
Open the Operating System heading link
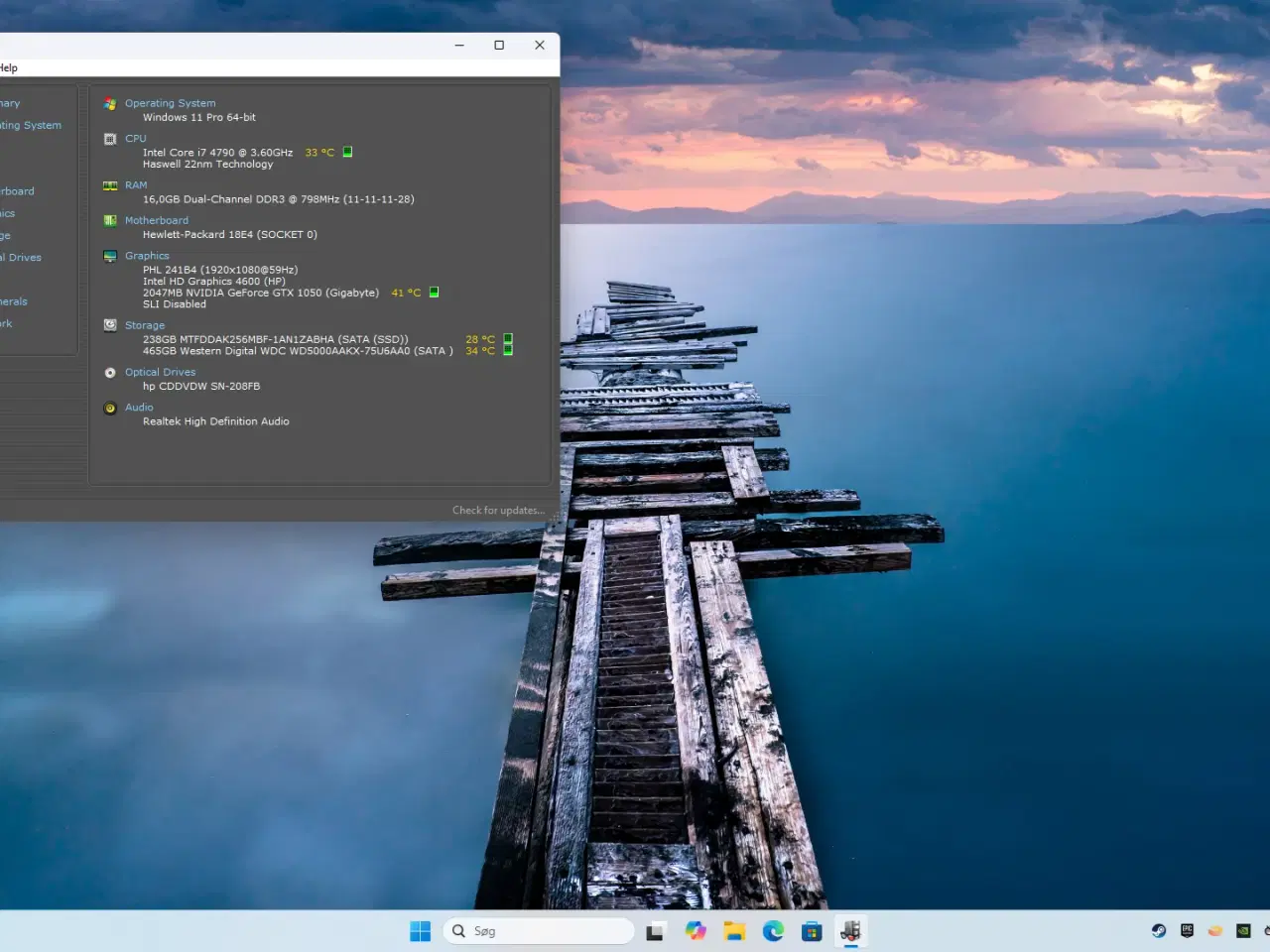pyautogui.click(x=170, y=103)
